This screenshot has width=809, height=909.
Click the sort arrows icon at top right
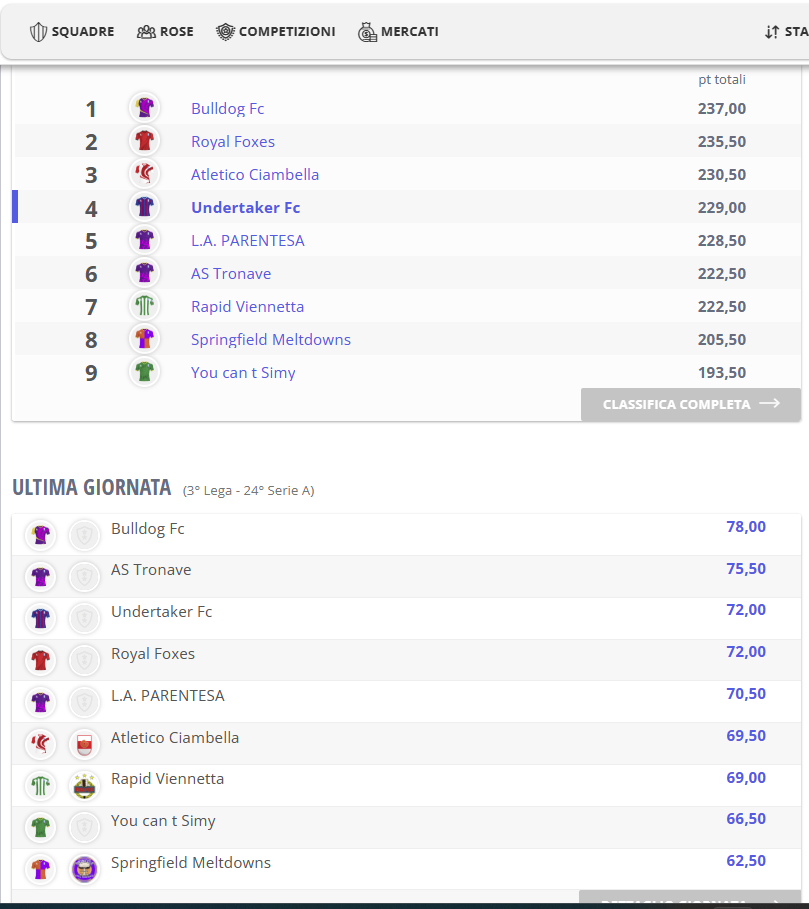pos(771,31)
